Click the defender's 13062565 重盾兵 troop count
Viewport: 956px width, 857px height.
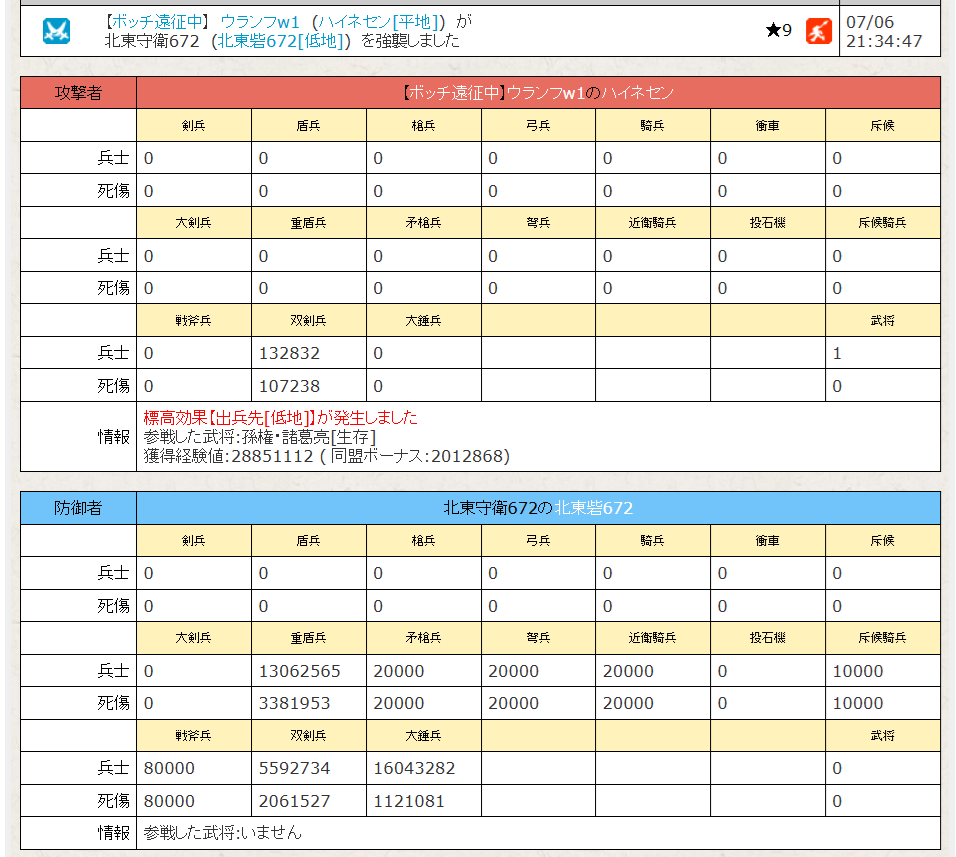300,671
